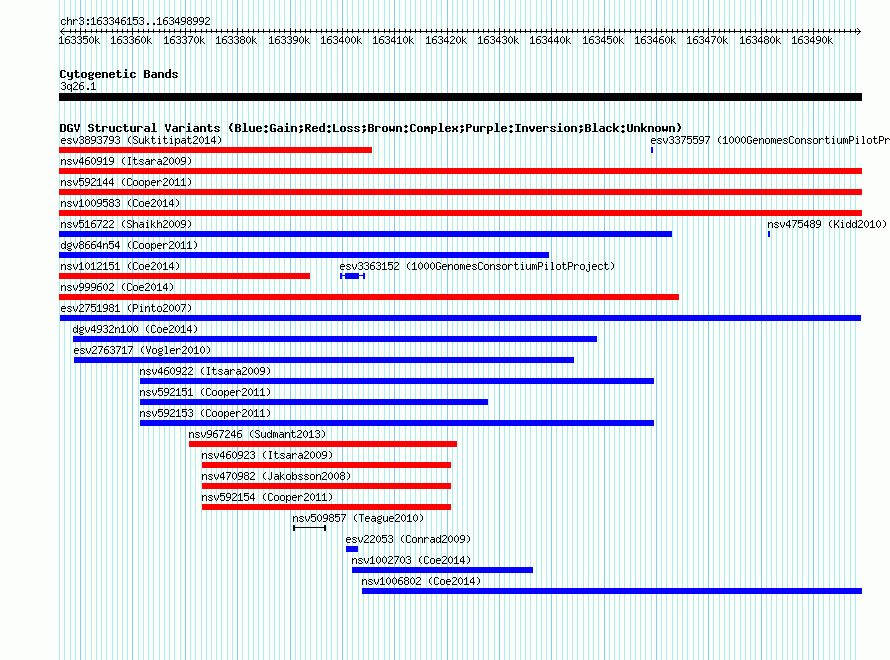Viewport: 890px width, 660px height.
Task: Select the dgv4932n100 (Coe2014) label
Action: [135, 329]
